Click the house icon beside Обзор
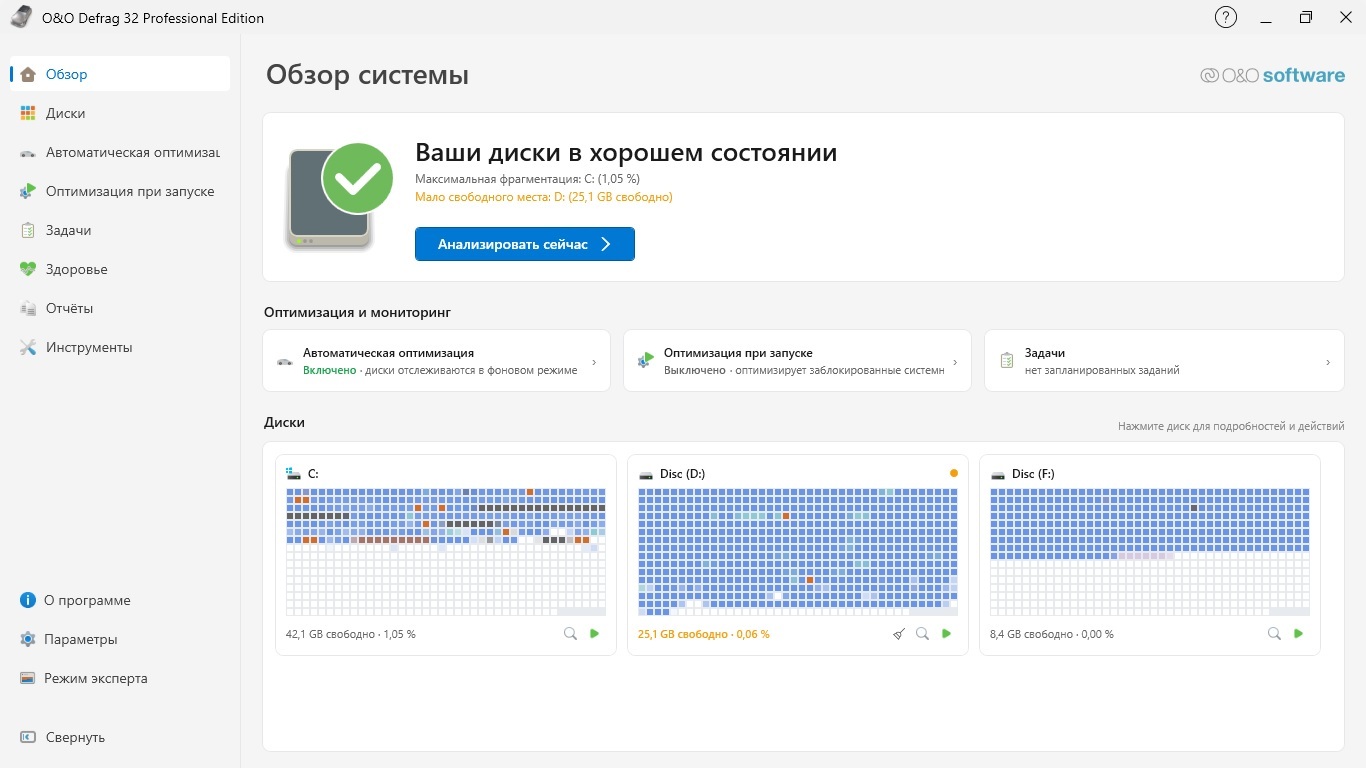 [x=28, y=74]
